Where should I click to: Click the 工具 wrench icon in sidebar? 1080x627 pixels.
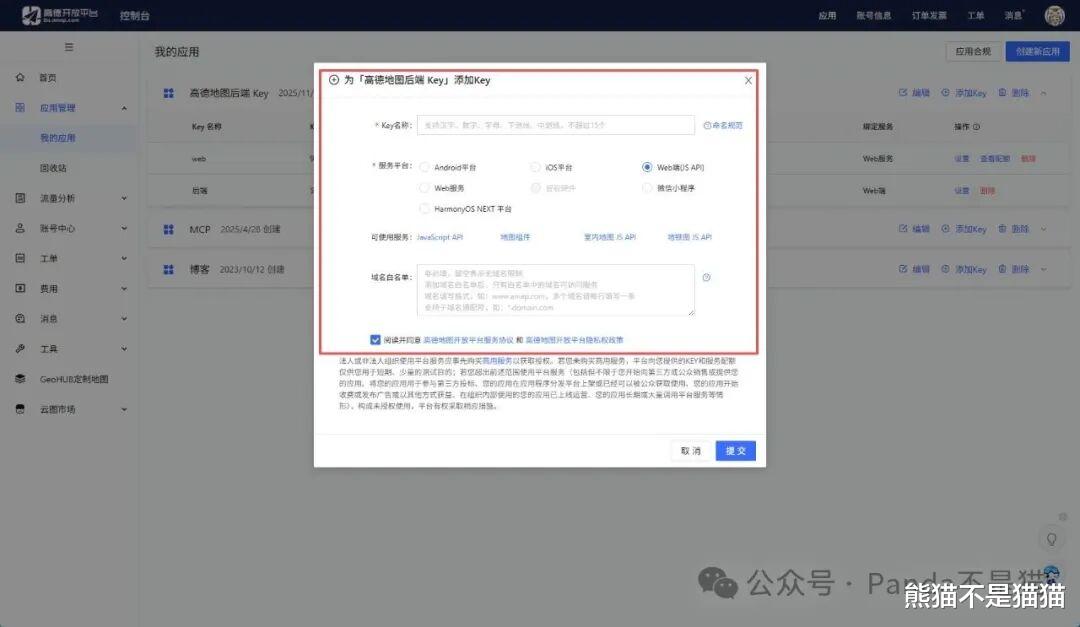coord(20,349)
